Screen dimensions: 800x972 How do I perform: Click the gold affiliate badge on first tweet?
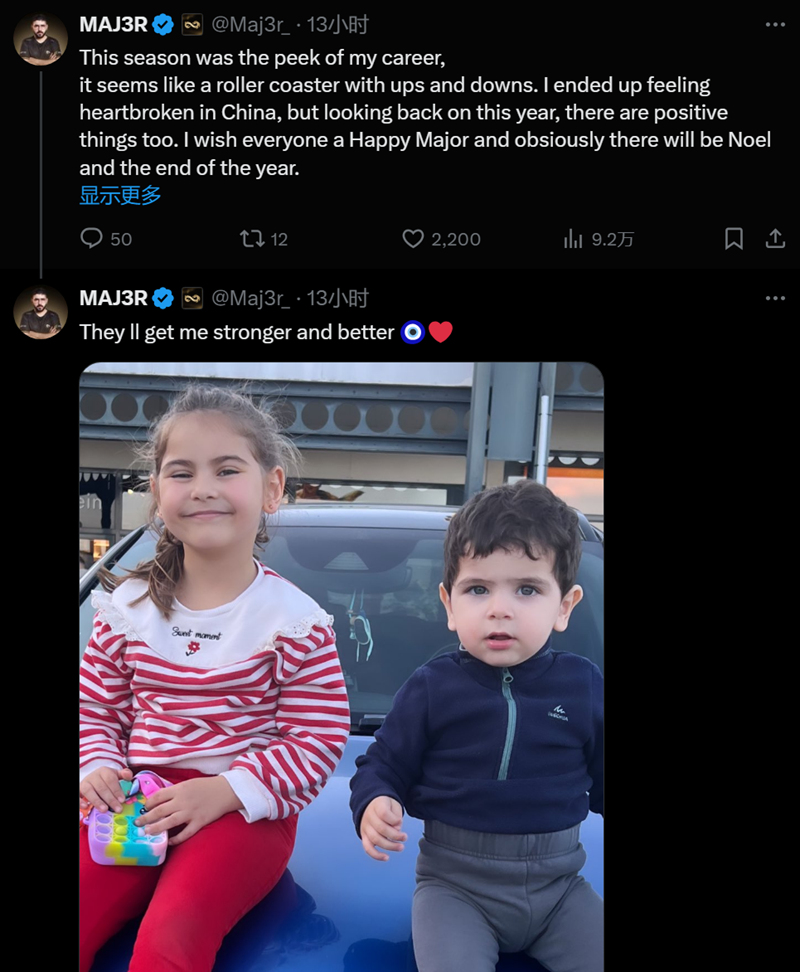point(192,24)
